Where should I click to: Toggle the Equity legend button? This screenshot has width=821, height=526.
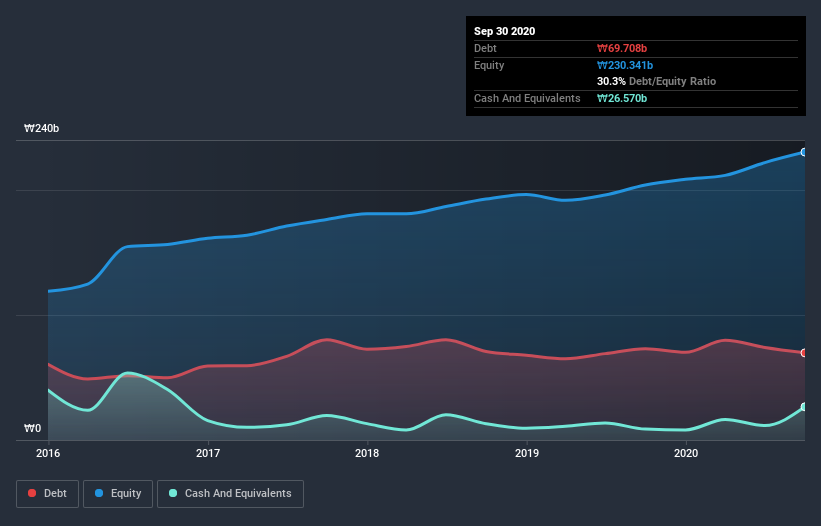pyautogui.click(x=118, y=494)
